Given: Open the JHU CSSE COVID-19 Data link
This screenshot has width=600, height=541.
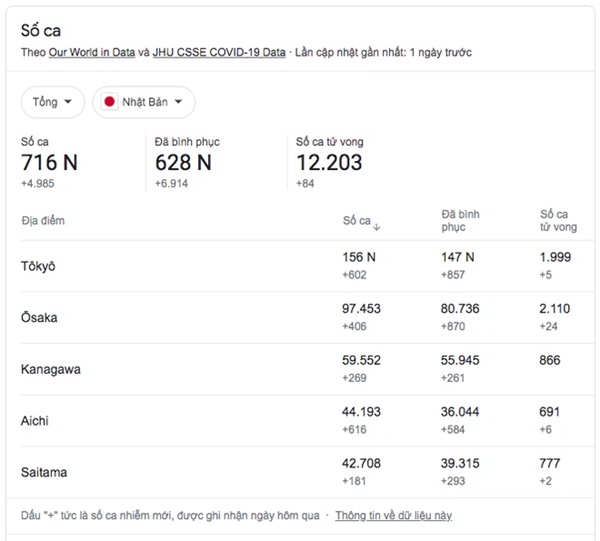Looking at the screenshot, I should (219, 52).
